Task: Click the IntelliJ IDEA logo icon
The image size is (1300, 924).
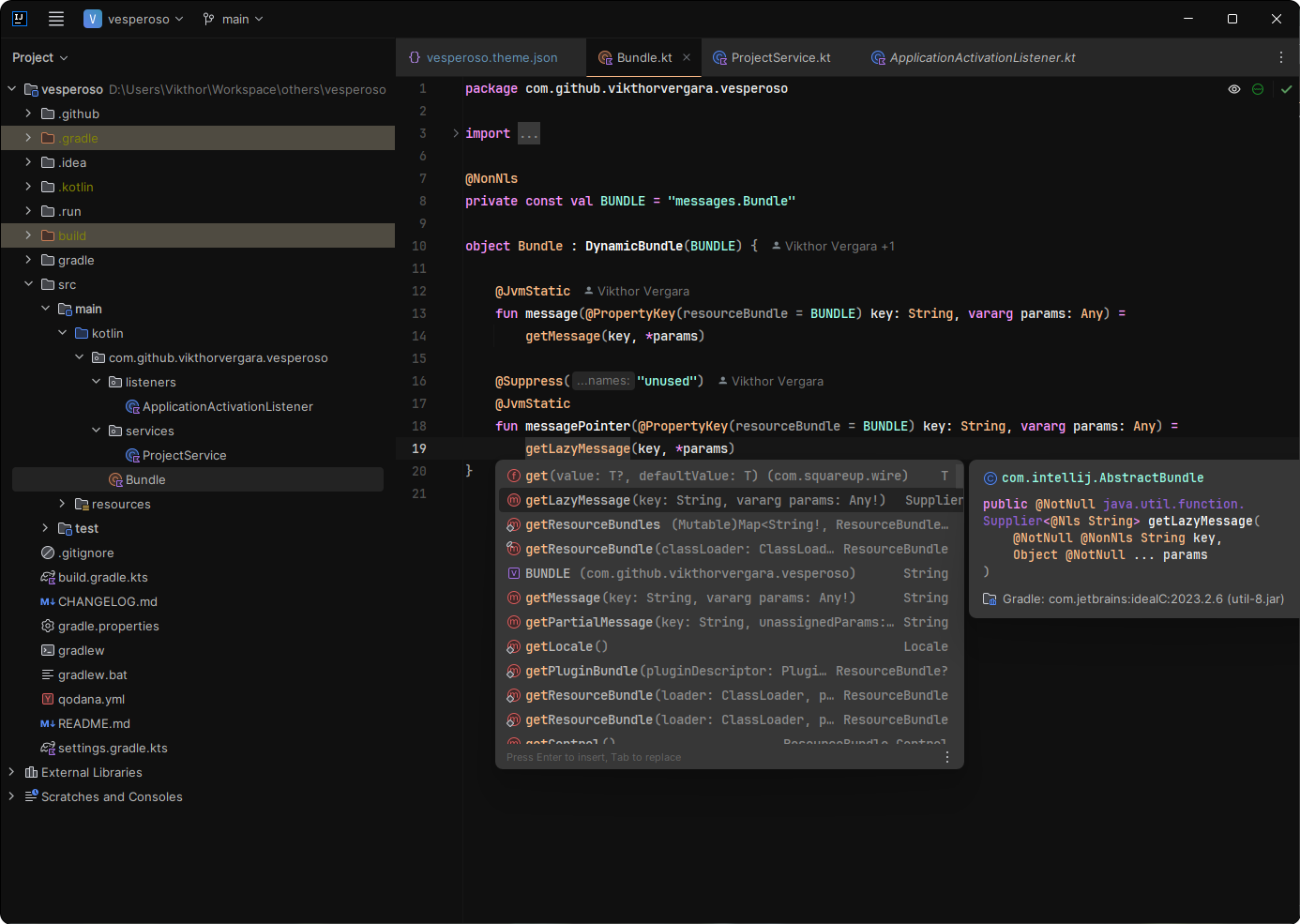Action: (20, 19)
